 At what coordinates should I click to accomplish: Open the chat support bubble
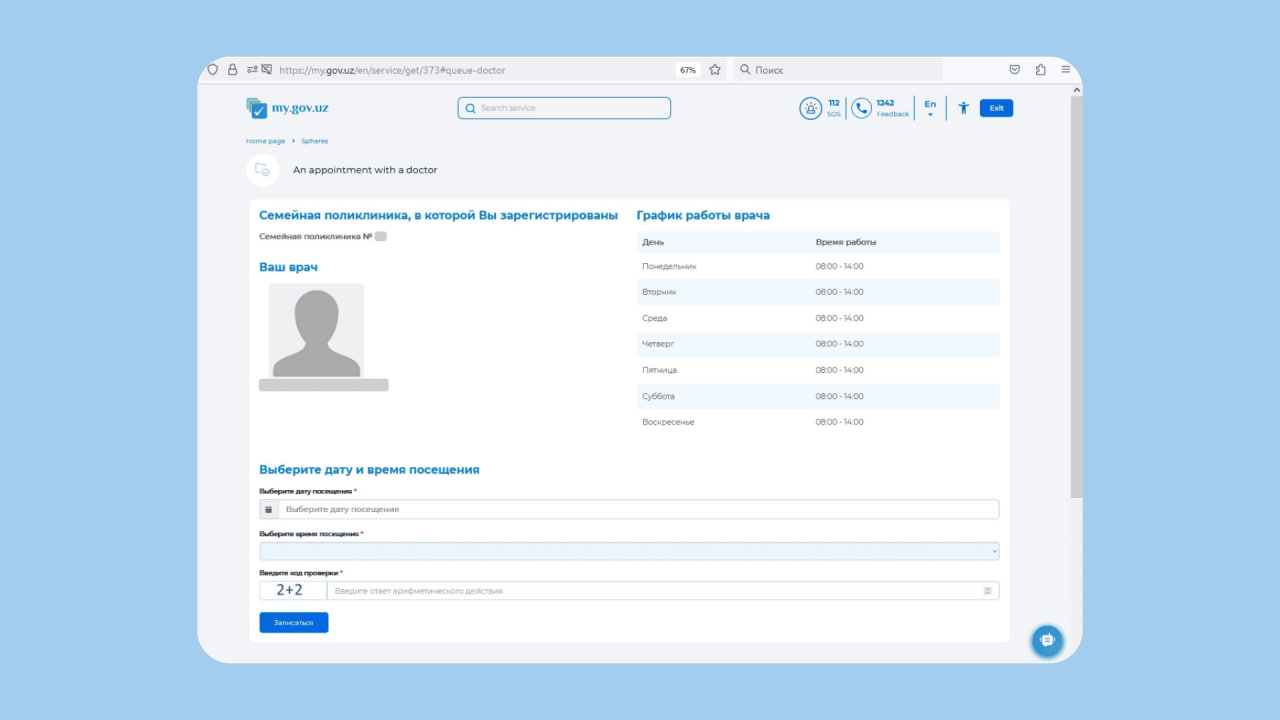point(1047,640)
